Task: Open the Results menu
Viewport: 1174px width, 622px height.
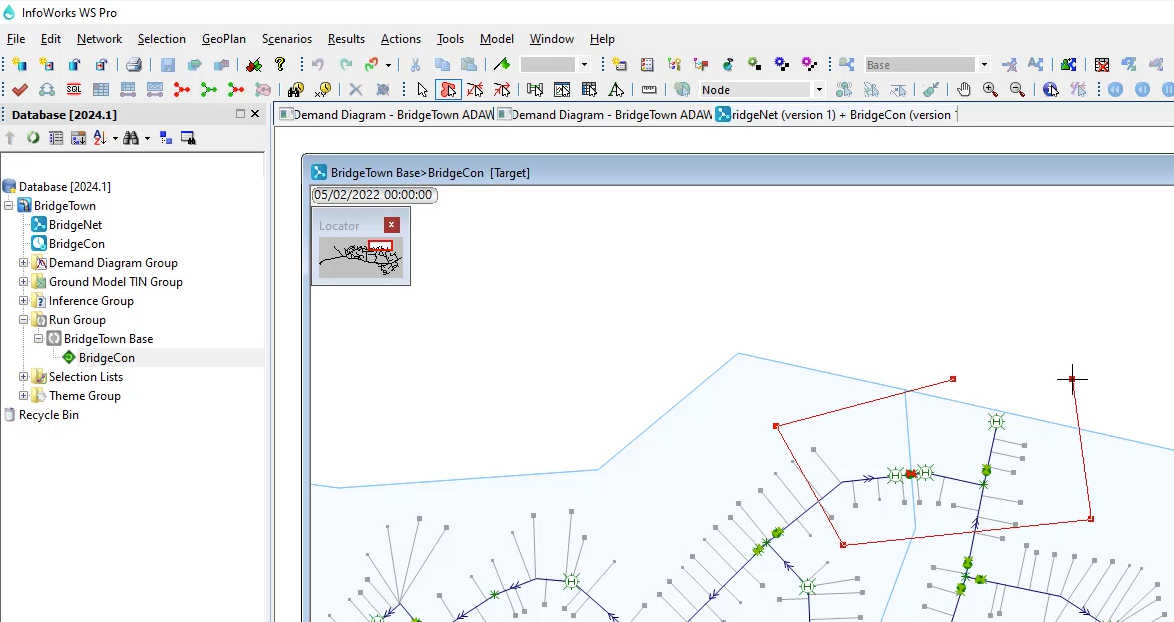Action: [346, 39]
